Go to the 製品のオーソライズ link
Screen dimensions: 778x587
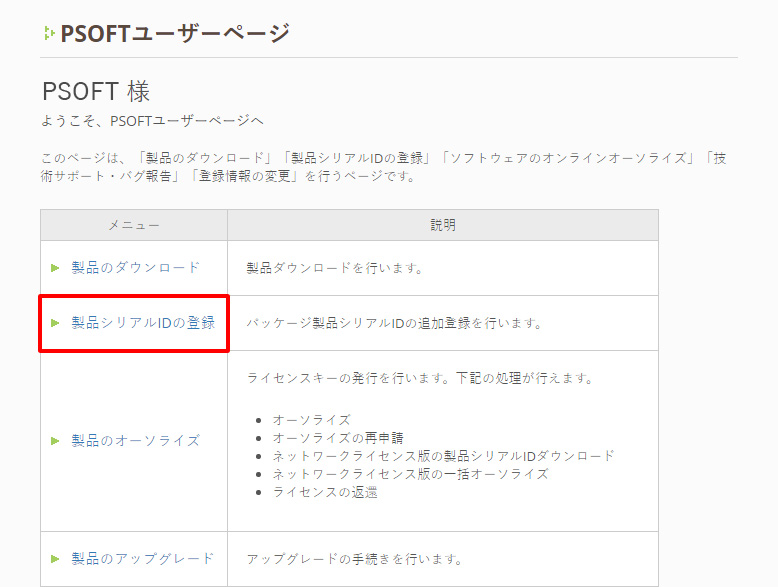click(x=136, y=441)
